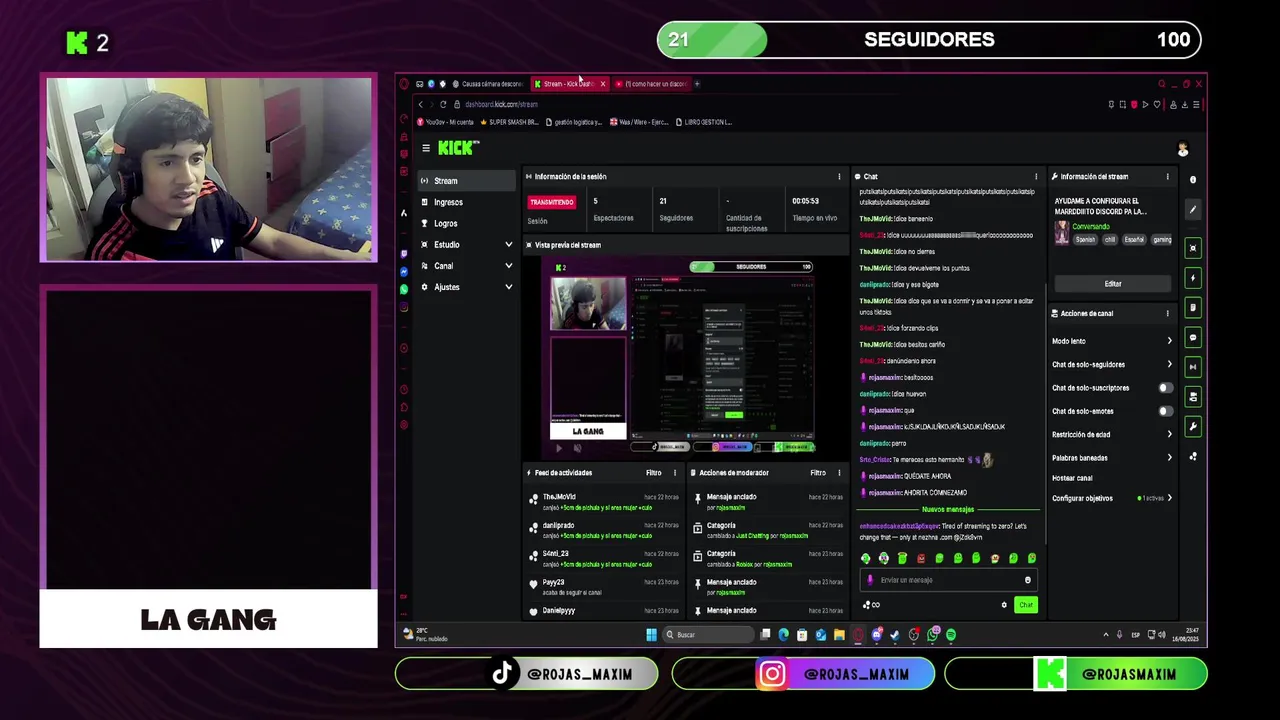The width and height of the screenshot is (1280, 720).
Task: Open YouGov - Mi cuenta bookmark
Action: click(x=444, y=122)
